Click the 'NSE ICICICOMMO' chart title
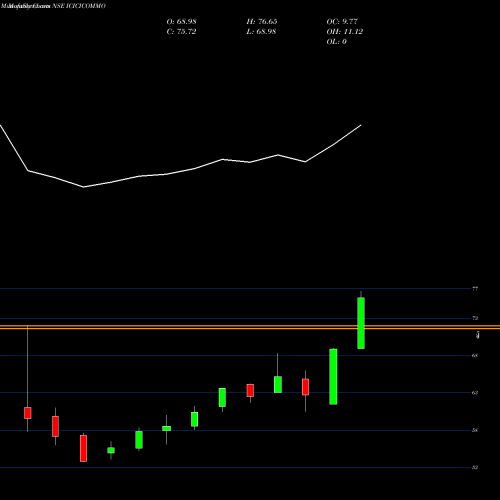500x500 pixels. pyautogui.click(x=79, y=6)
